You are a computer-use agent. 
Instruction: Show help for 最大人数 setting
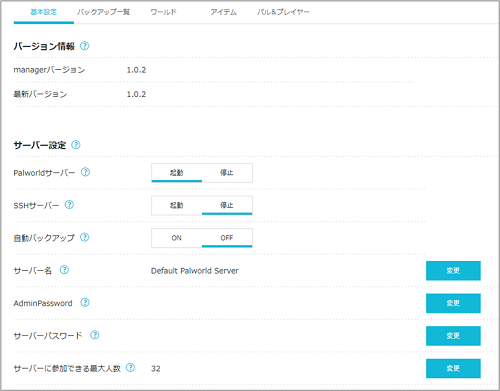click(130, 367)
